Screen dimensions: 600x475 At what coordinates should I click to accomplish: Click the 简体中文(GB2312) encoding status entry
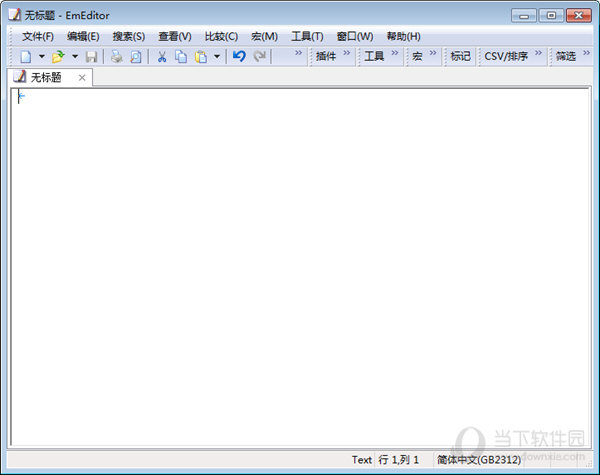click(479, 460)
